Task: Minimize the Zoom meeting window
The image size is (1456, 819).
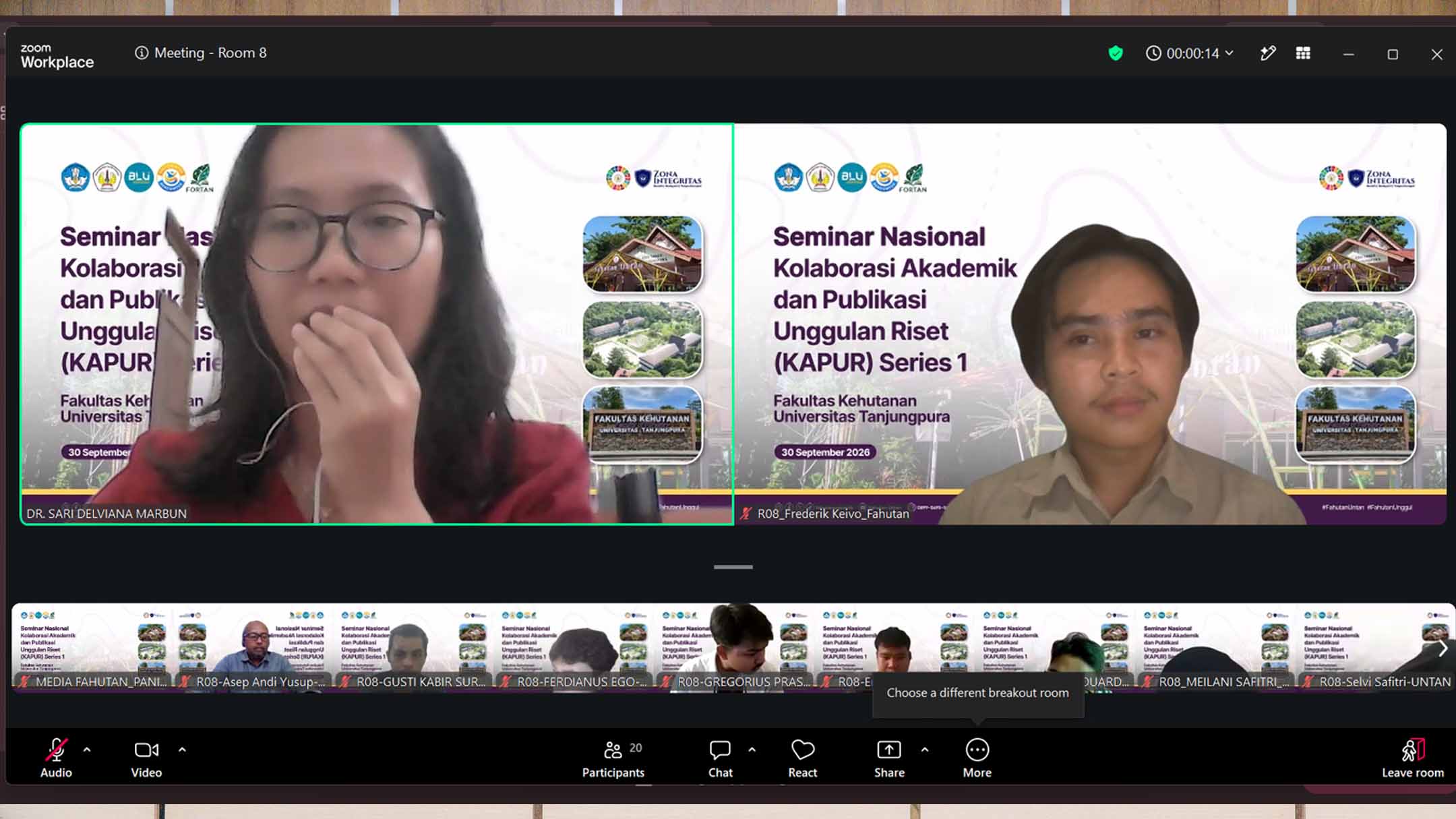Action: (1348, 54)
